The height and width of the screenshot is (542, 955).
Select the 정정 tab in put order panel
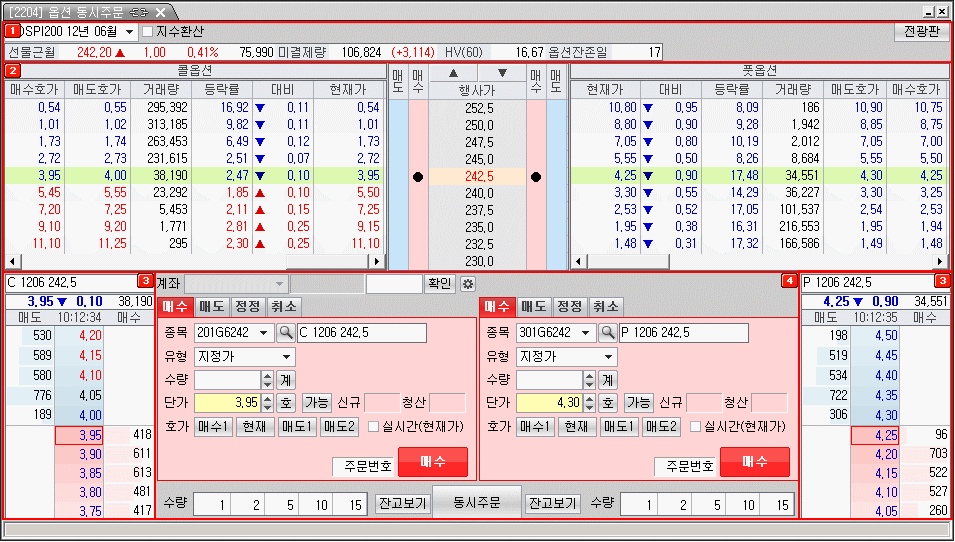coord(569,307)
